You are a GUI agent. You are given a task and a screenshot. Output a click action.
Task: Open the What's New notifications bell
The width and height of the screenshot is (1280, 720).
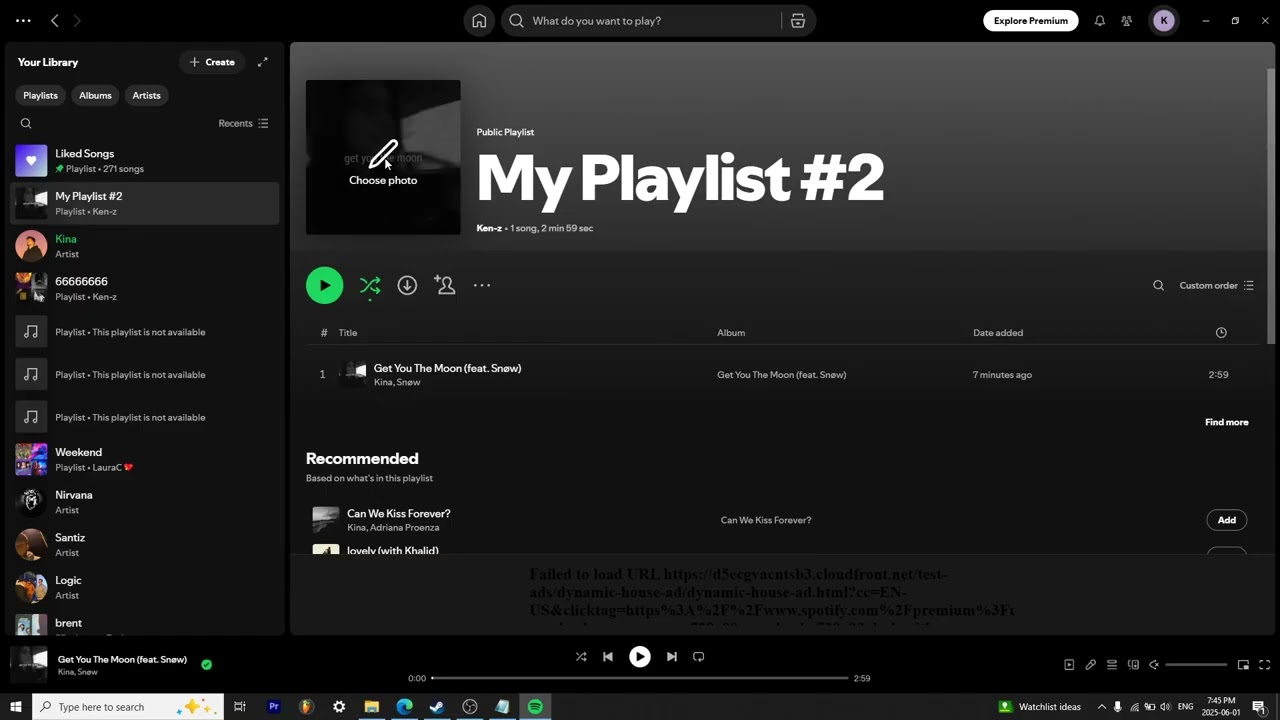coord(1100,21)
